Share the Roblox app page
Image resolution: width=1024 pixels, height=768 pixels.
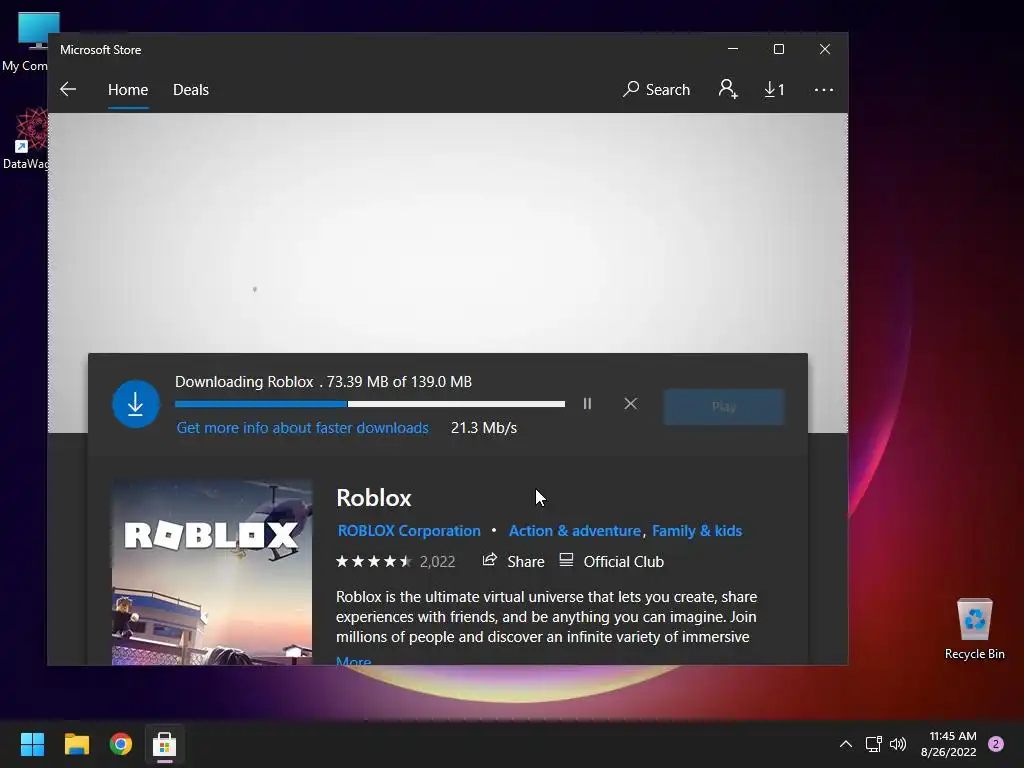click(x=513, y=561)
